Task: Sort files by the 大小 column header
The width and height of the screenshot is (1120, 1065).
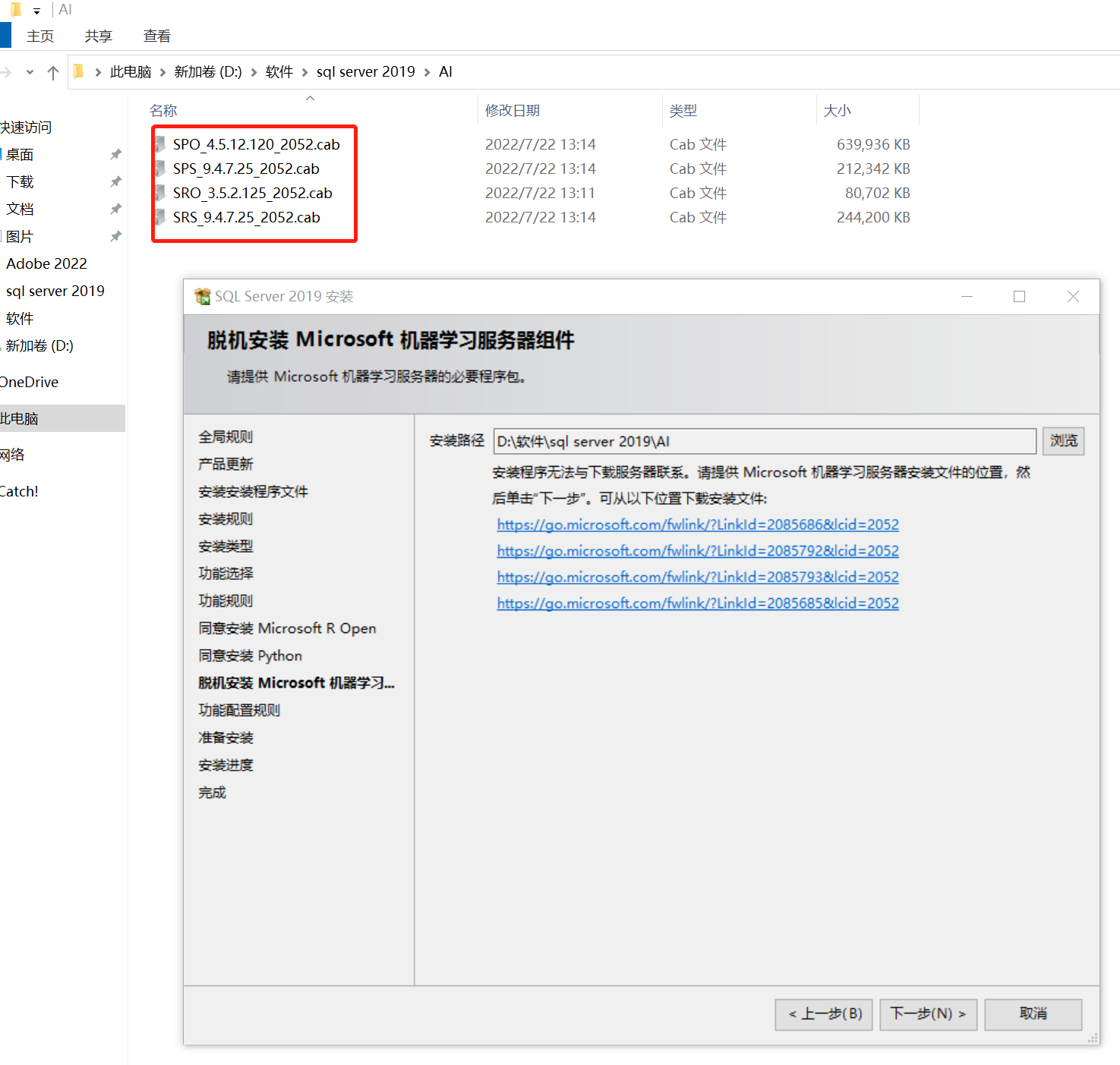Action: pyautogui.click(x=838, y=111)
